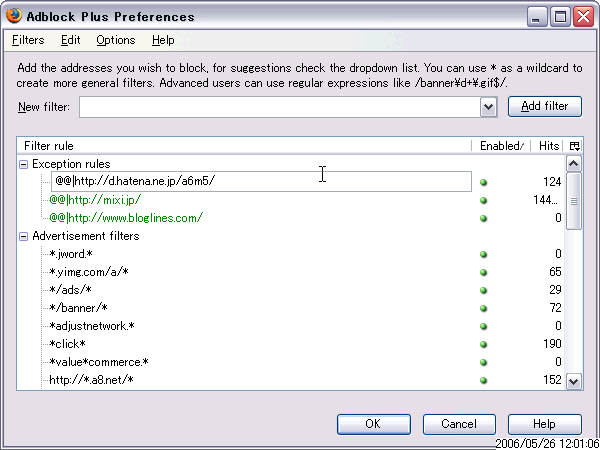Click the Add filter button
This screenshot has height=450, width=600.
point(545,106)
